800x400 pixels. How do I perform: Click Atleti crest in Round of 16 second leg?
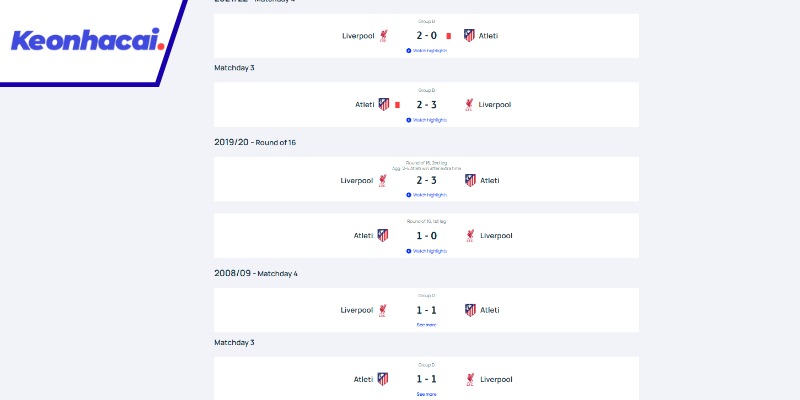(x=469, y=181)
